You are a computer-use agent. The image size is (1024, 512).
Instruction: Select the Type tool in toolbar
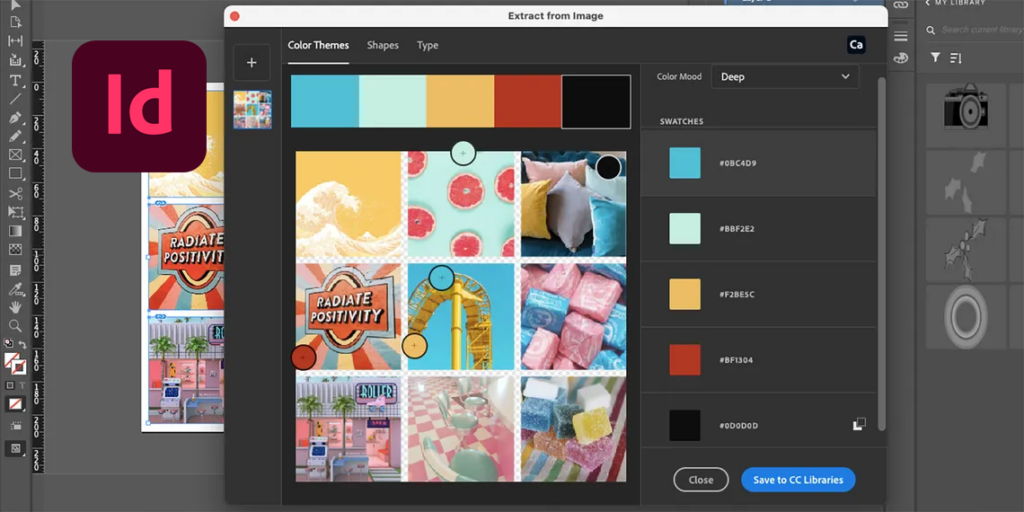pyautogui.click(x=15, y=80)
